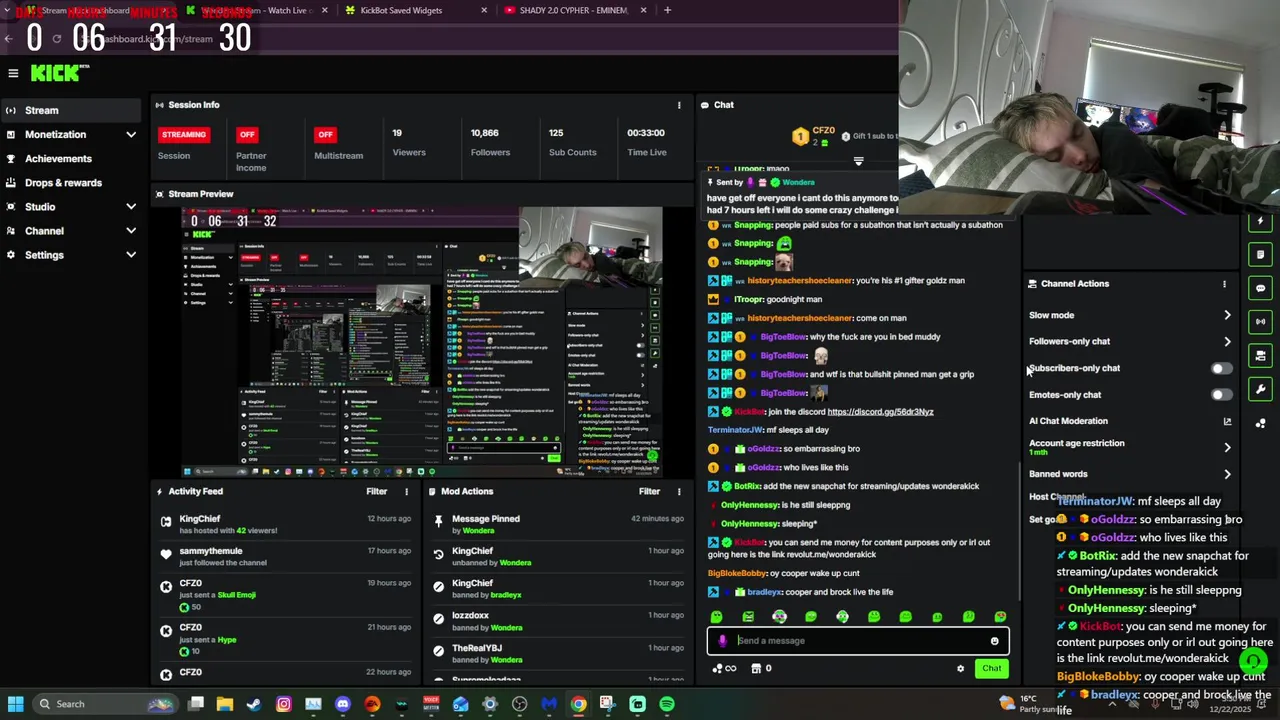Click the Send a message field
Image resolution: width=1280 pixels, height=720 pixels.
[x=858, y=641]
